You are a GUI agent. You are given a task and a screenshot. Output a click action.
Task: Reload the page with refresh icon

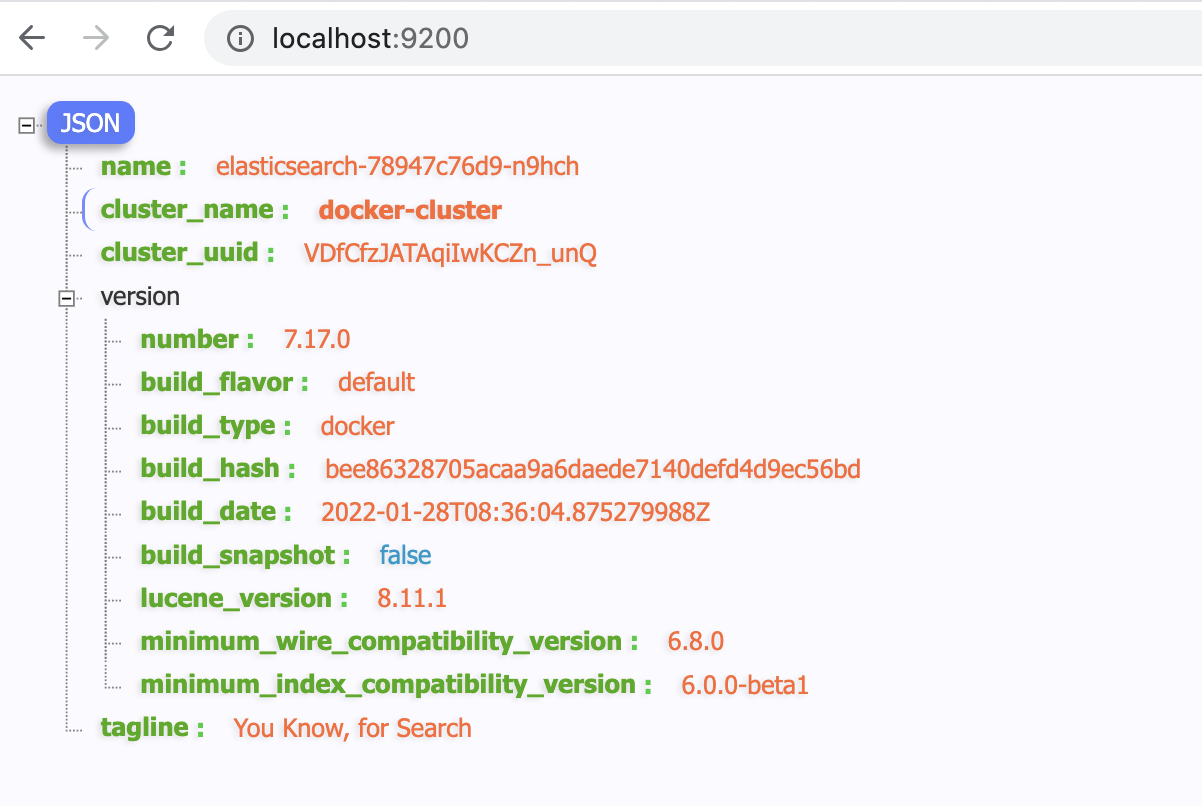[x=160, y=38]
